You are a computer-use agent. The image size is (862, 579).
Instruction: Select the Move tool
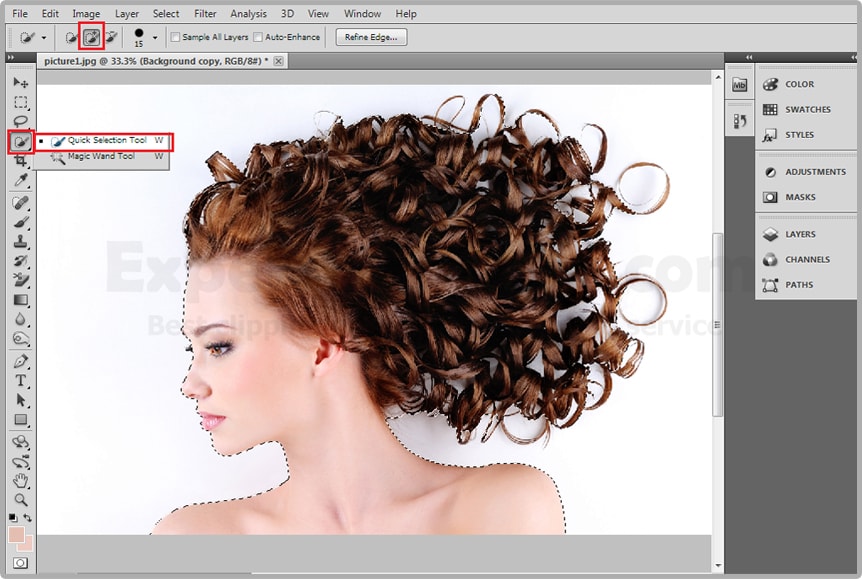tap(20, 82)
